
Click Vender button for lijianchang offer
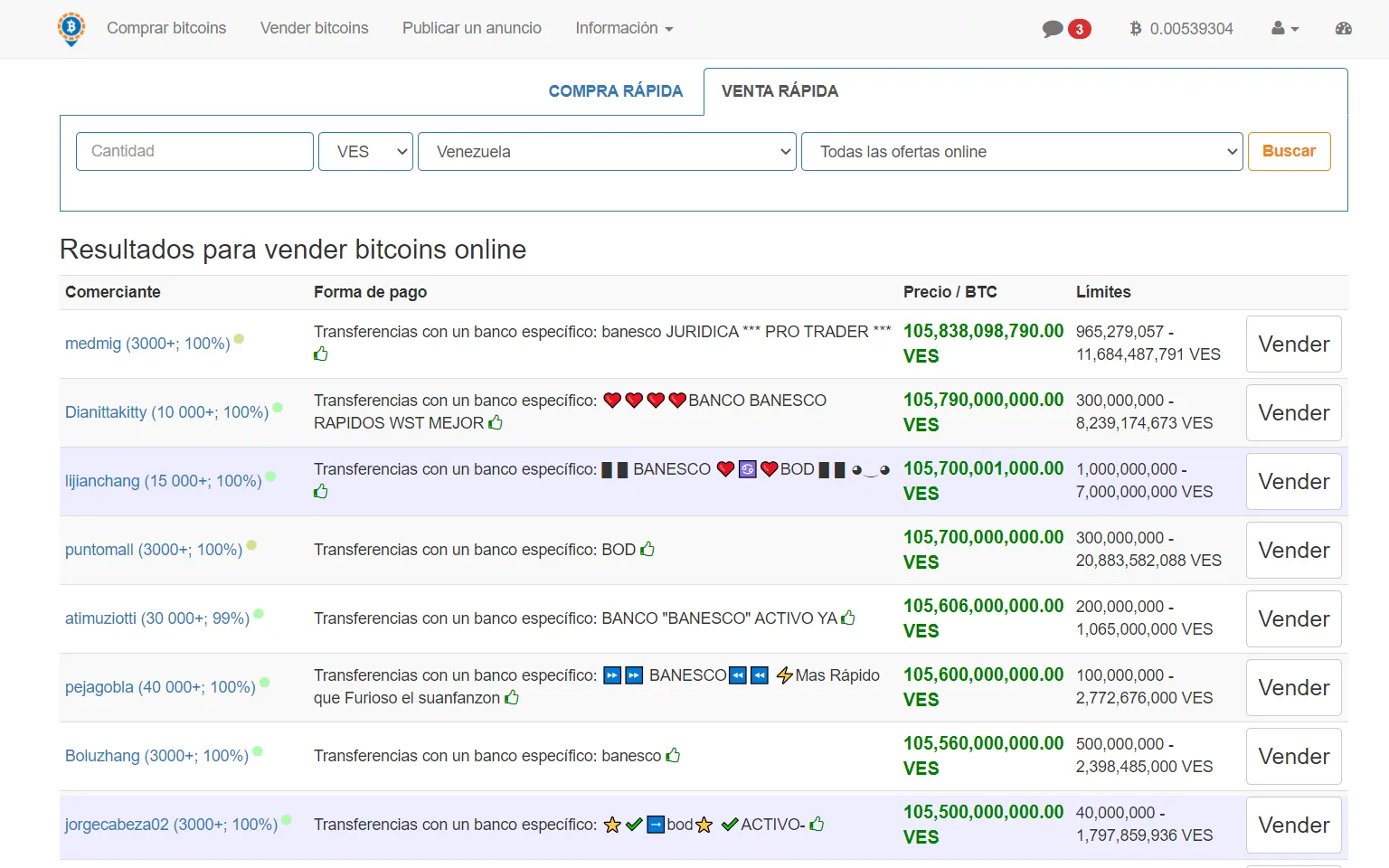click(1294, 481)
